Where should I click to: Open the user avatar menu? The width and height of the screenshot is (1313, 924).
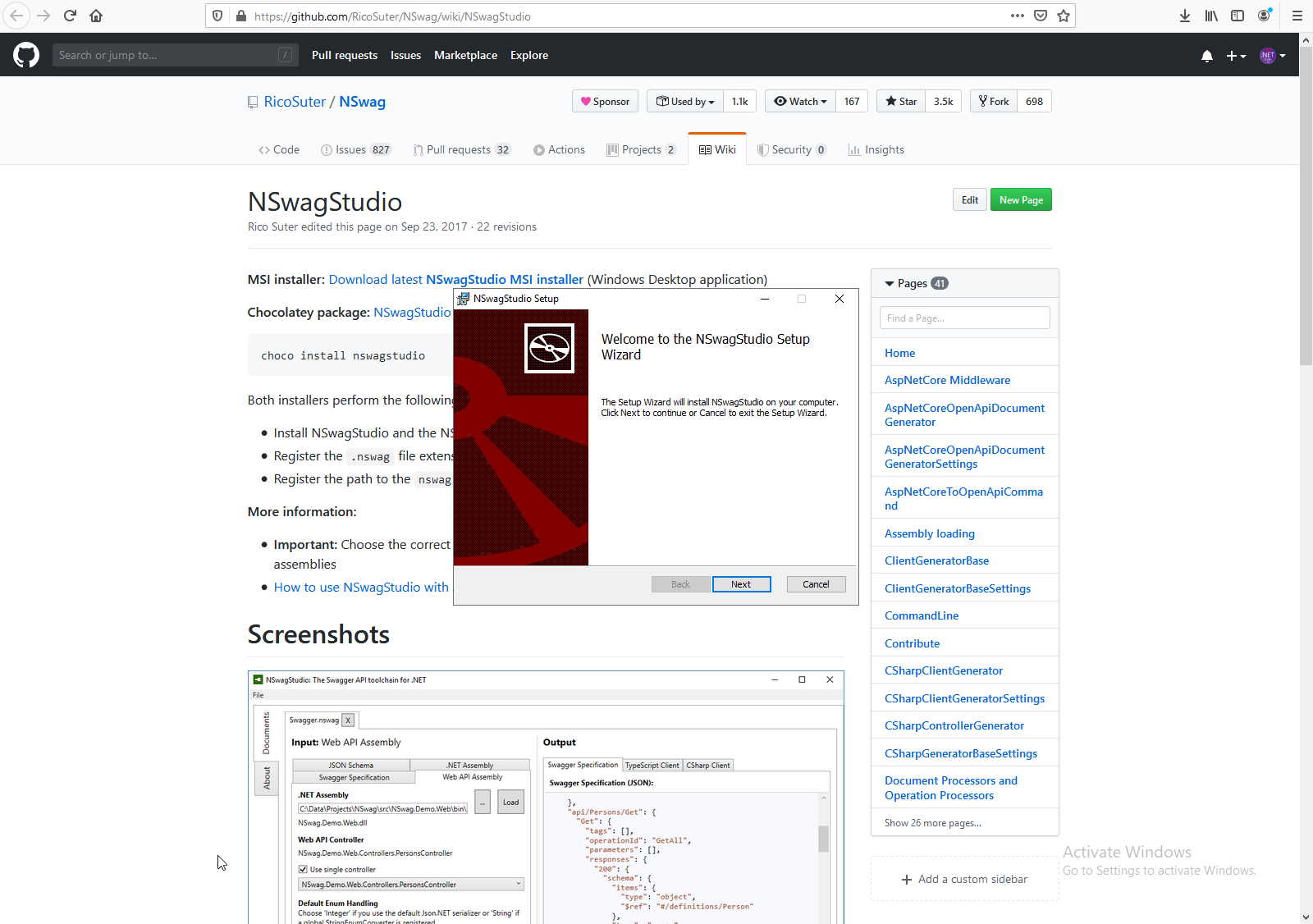(1273, 56)
